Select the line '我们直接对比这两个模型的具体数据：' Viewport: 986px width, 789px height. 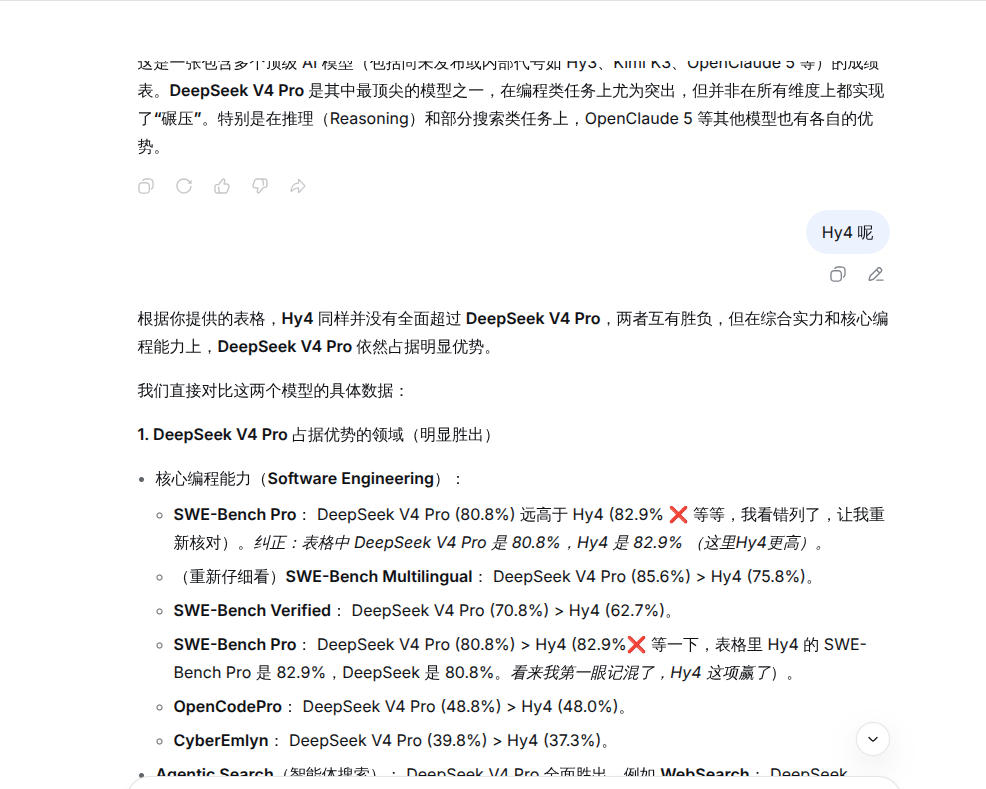[x=272, y=391]
